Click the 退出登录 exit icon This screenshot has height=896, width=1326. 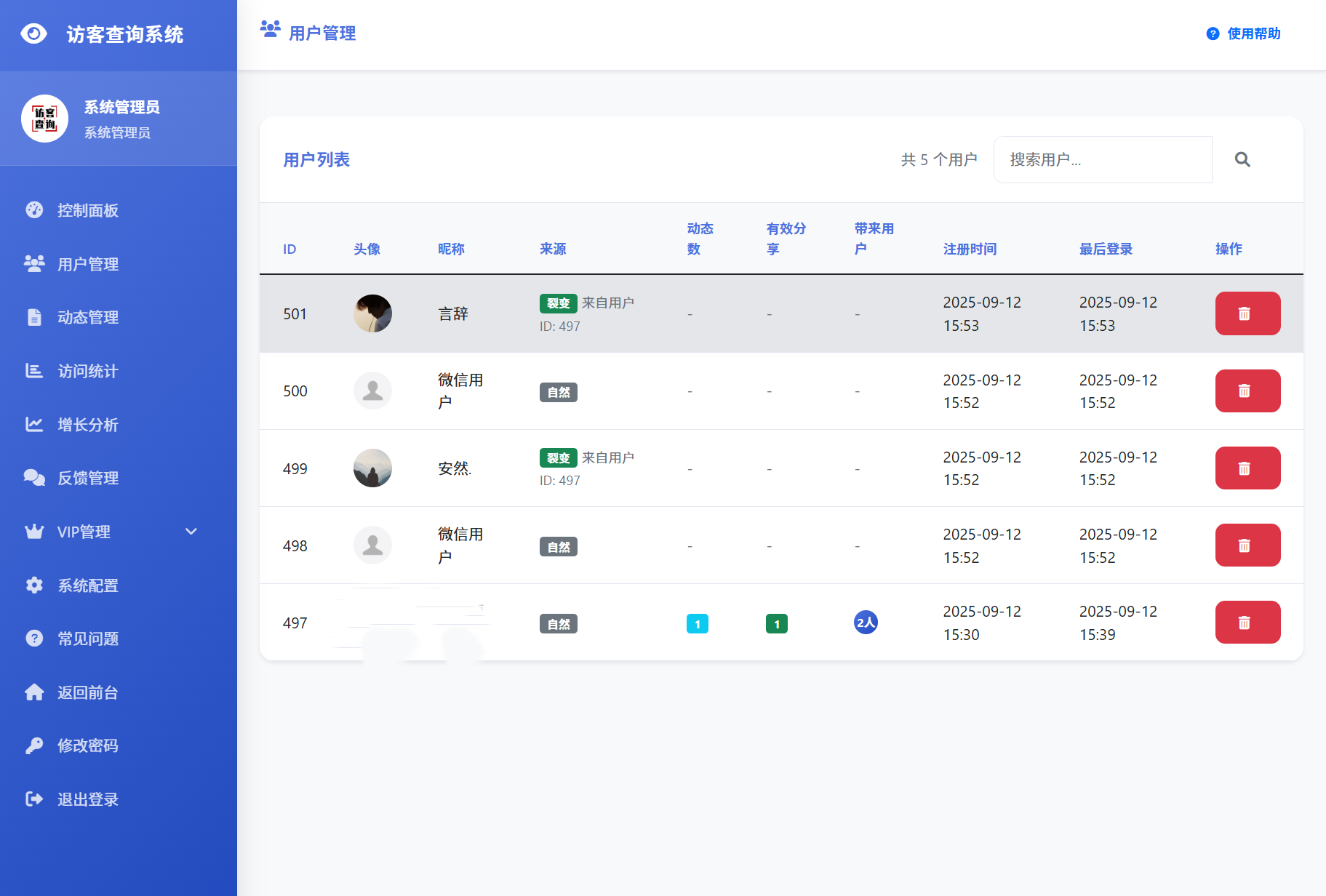pos(34,799)
